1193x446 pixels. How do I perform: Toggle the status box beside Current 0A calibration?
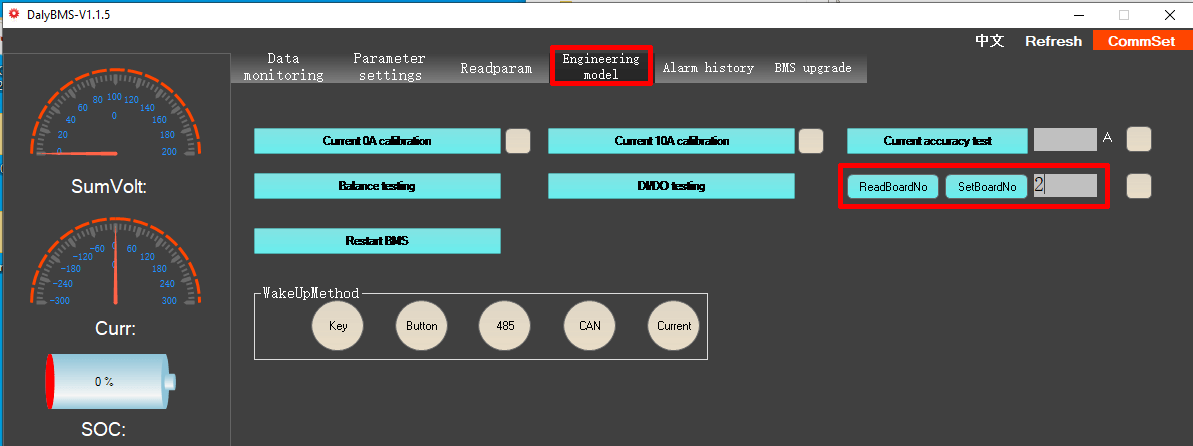[x=518, y=141]
